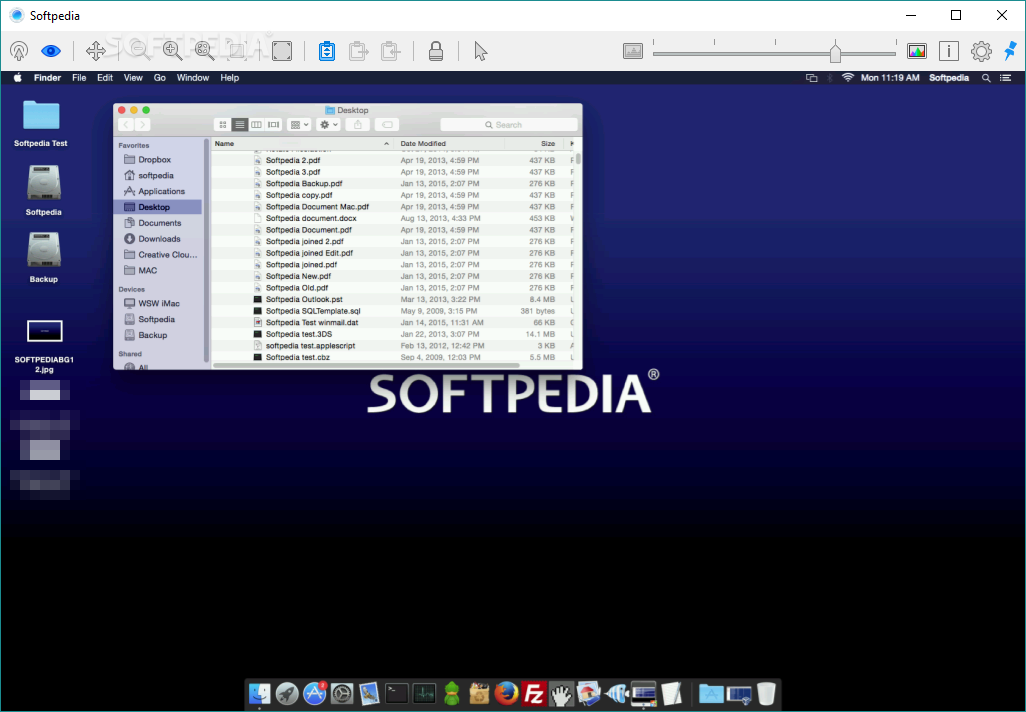Click the Finder file list vertical scrollbar
1026x712 pixels.
(x=578, y=159)
